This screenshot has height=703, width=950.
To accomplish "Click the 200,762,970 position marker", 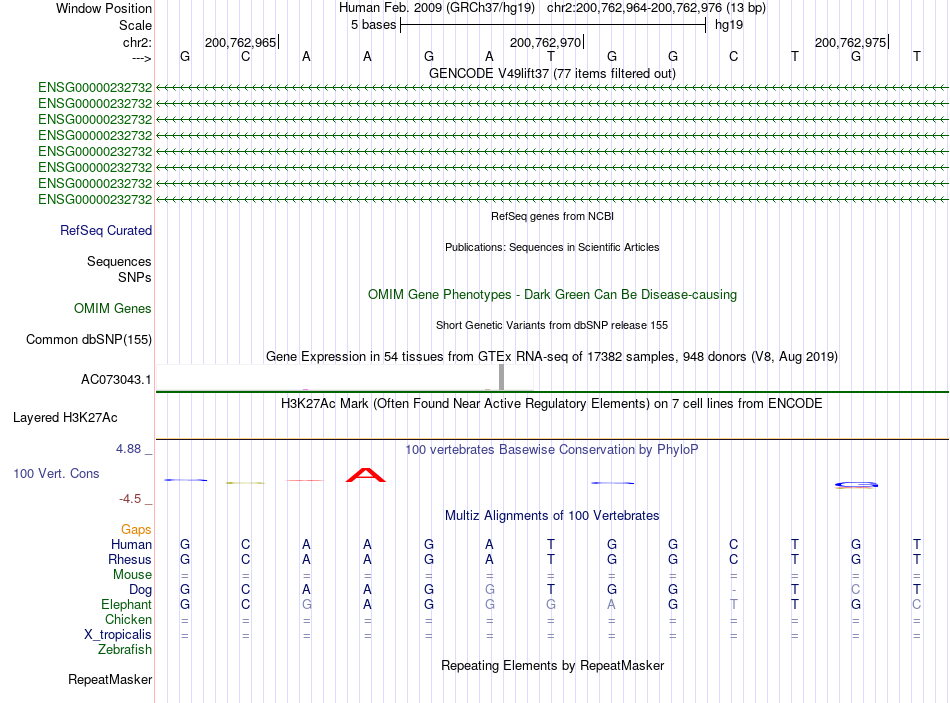I will 546,42.
